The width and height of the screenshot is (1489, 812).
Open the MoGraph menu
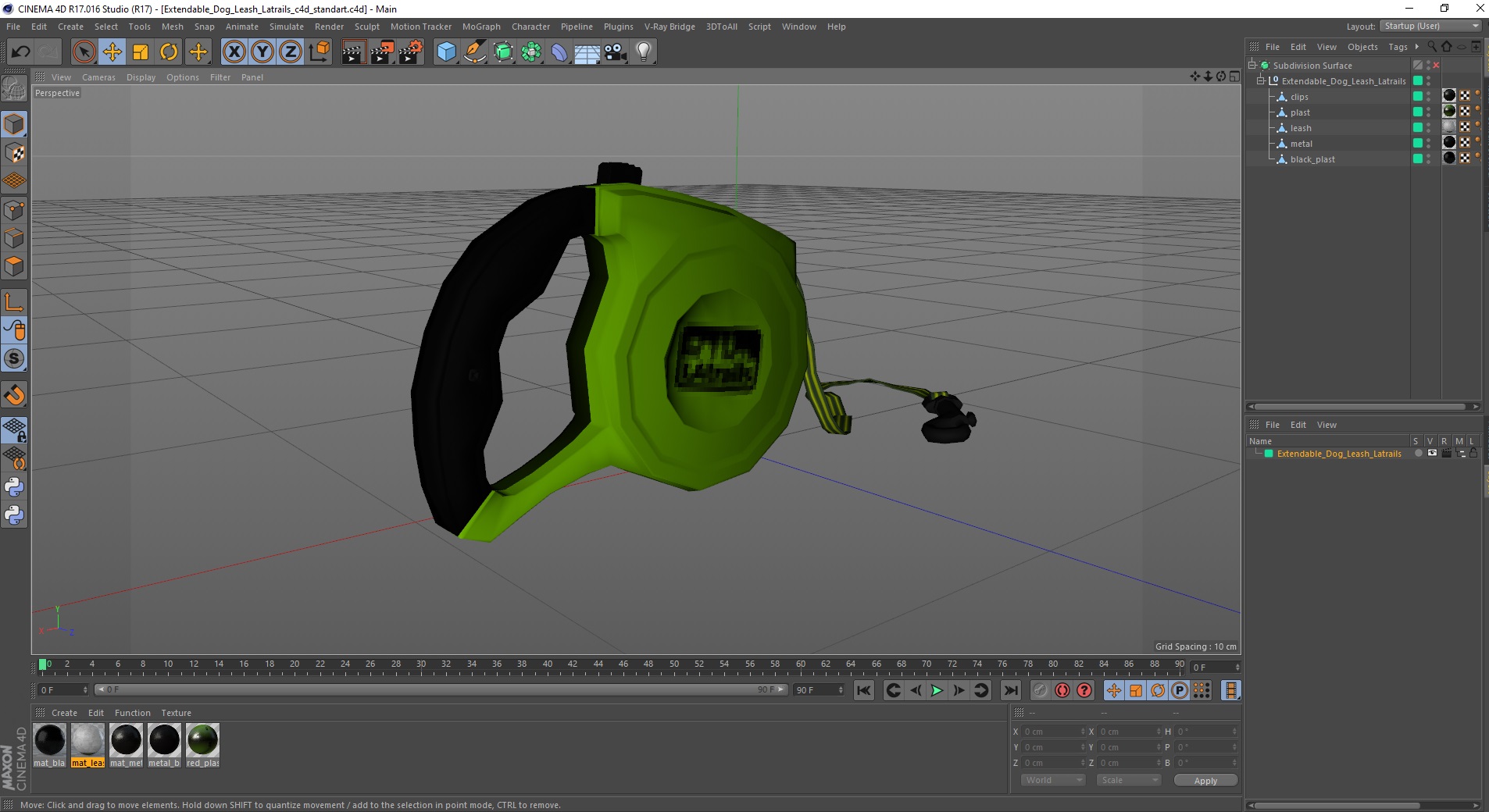coord(481,27)
